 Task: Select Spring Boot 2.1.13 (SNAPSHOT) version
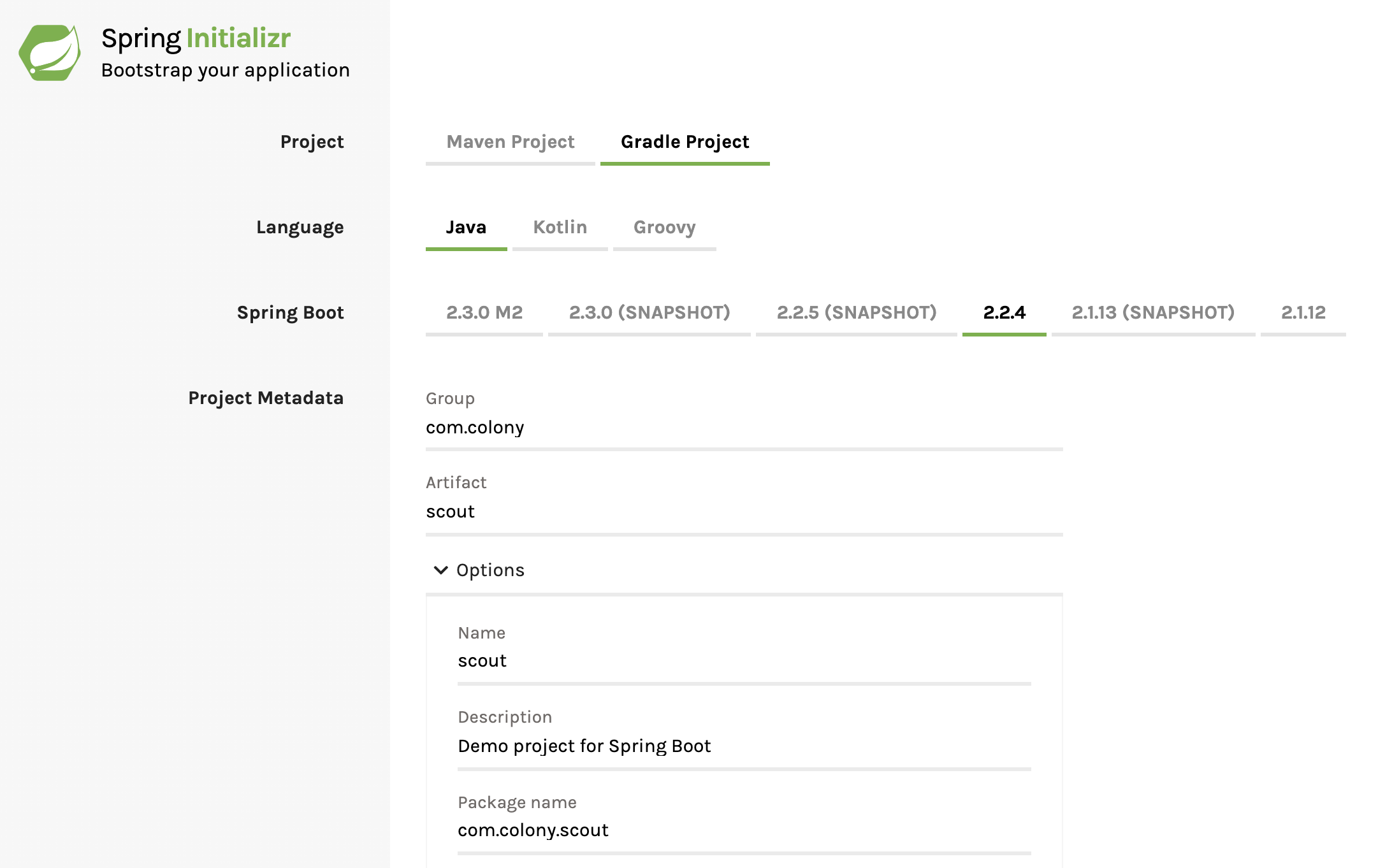[x=1152, y=313]
